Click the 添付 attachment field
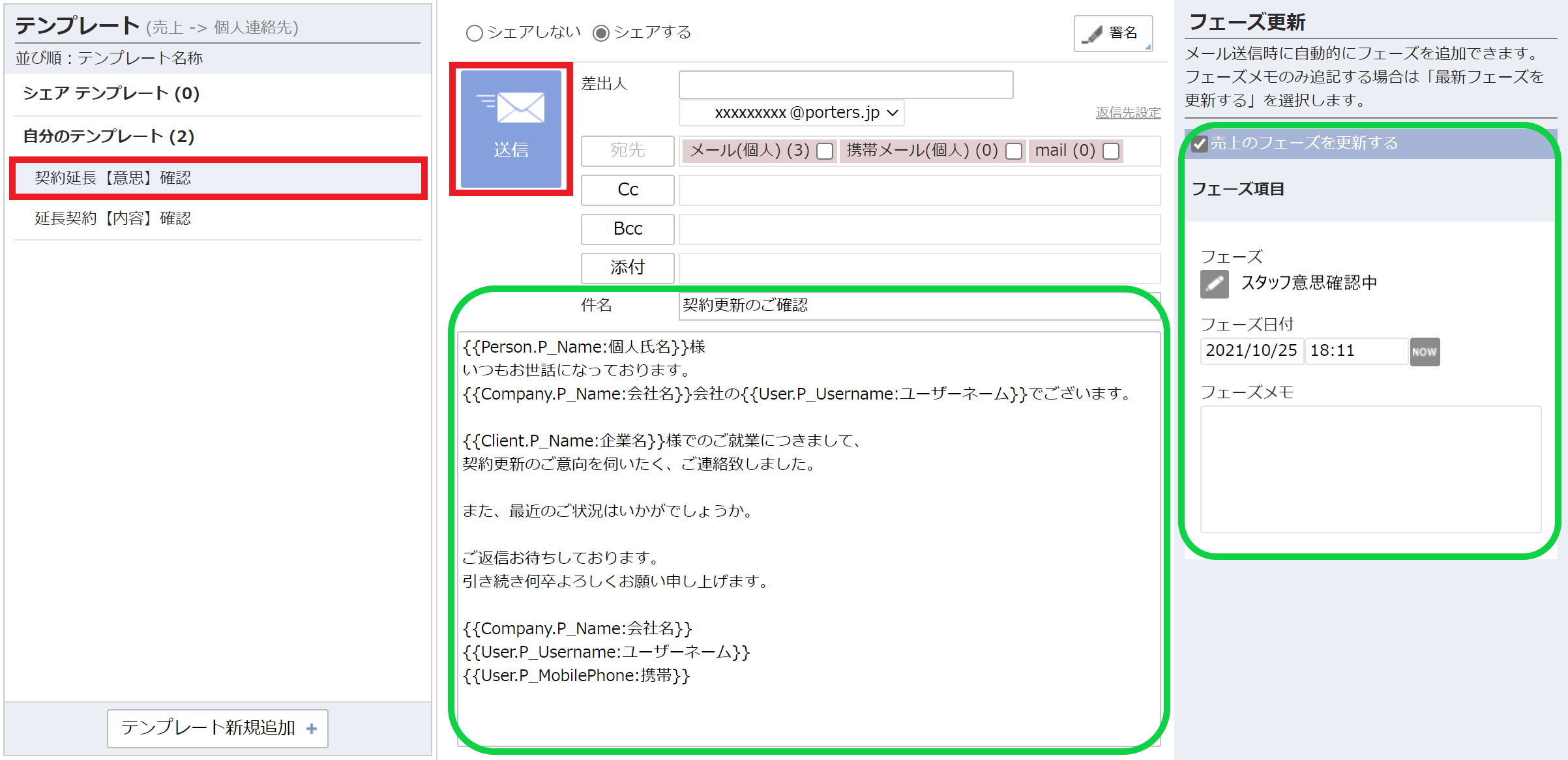The image size is (1568, 760). (x=919, y=268)
